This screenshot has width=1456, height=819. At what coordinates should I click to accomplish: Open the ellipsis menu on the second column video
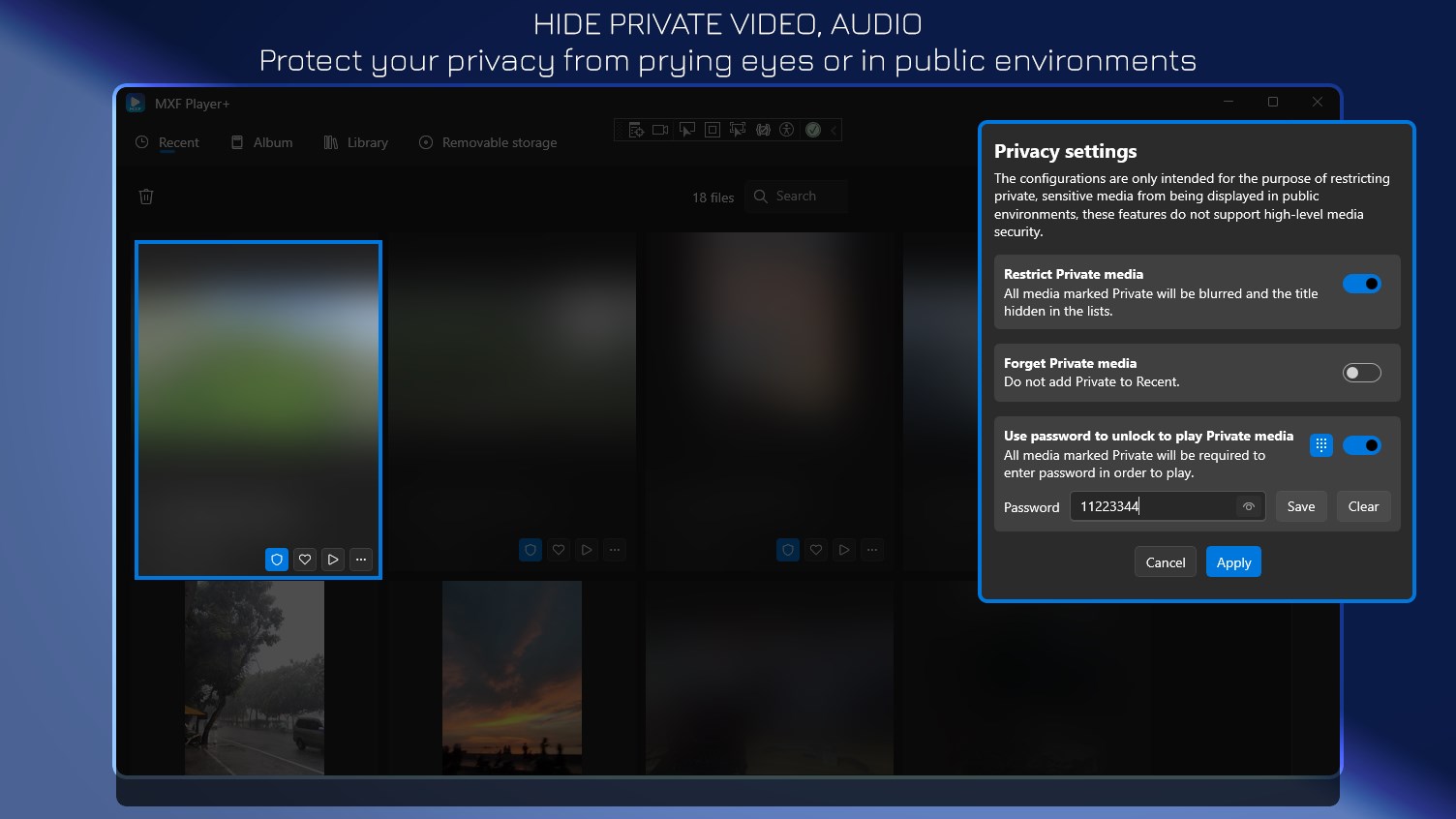pyautogui.click(x=615, y=549)
